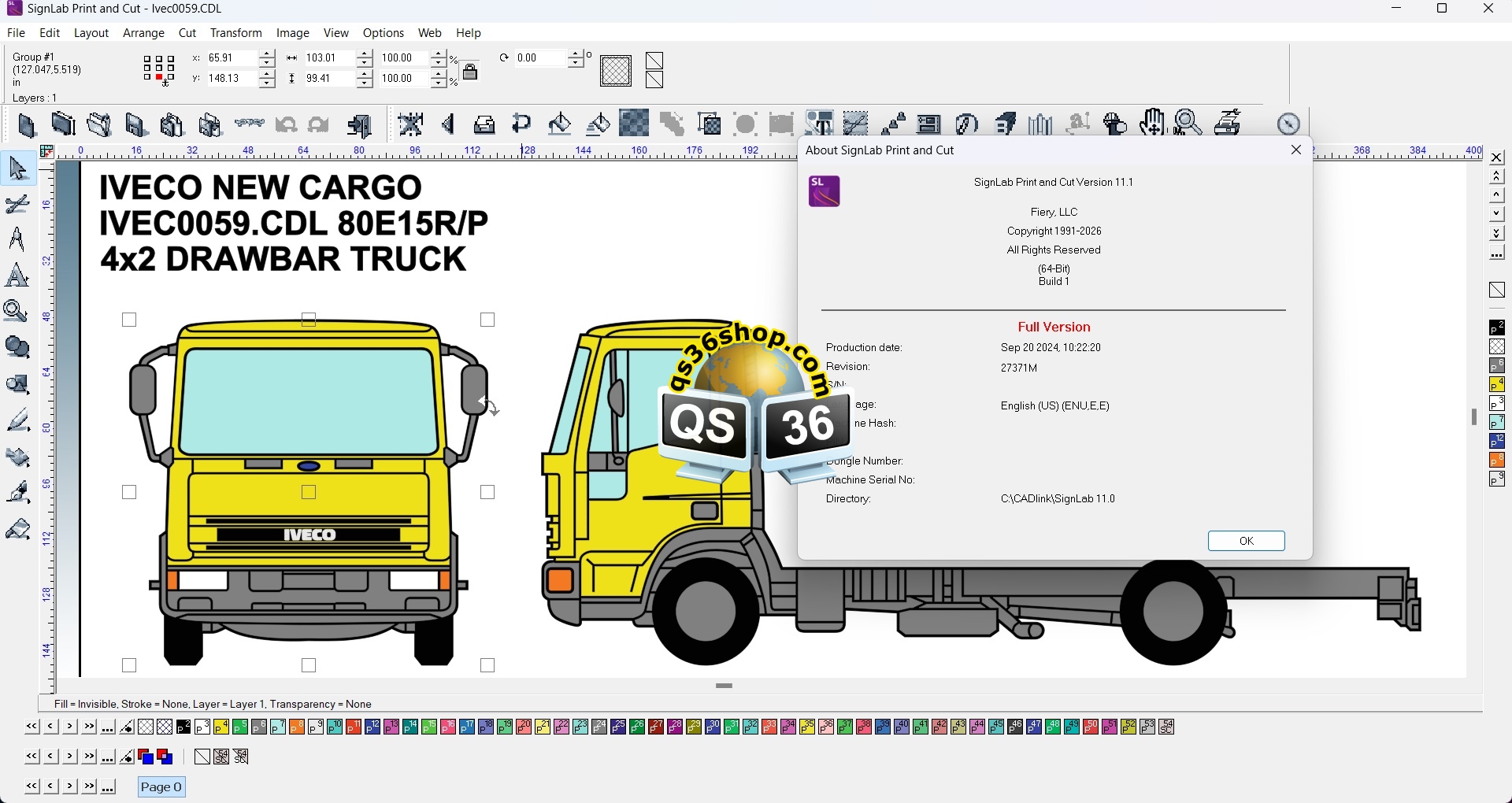Select the Page 0 tab

tap(161, 787)
